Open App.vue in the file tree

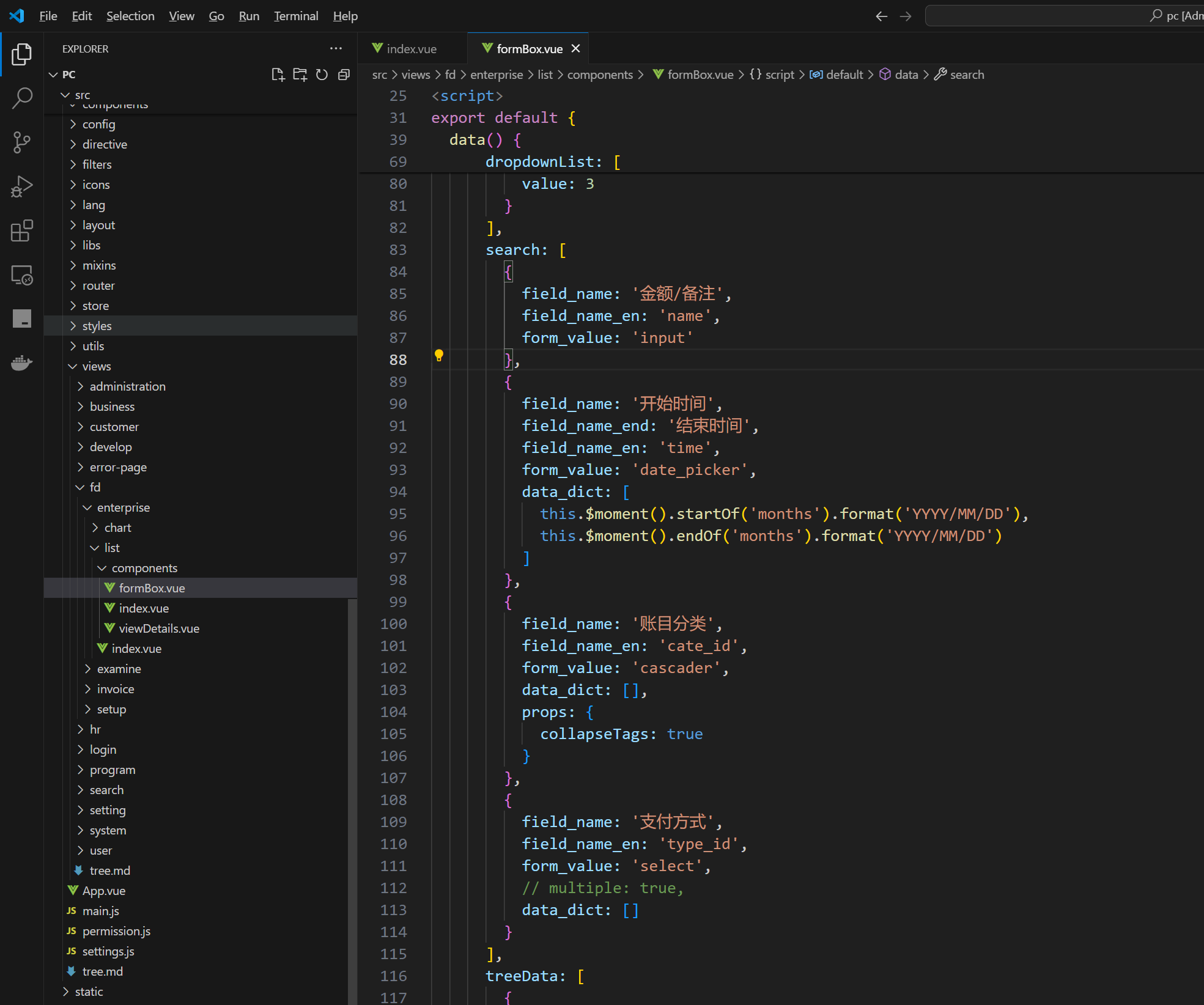coord(201,891)
